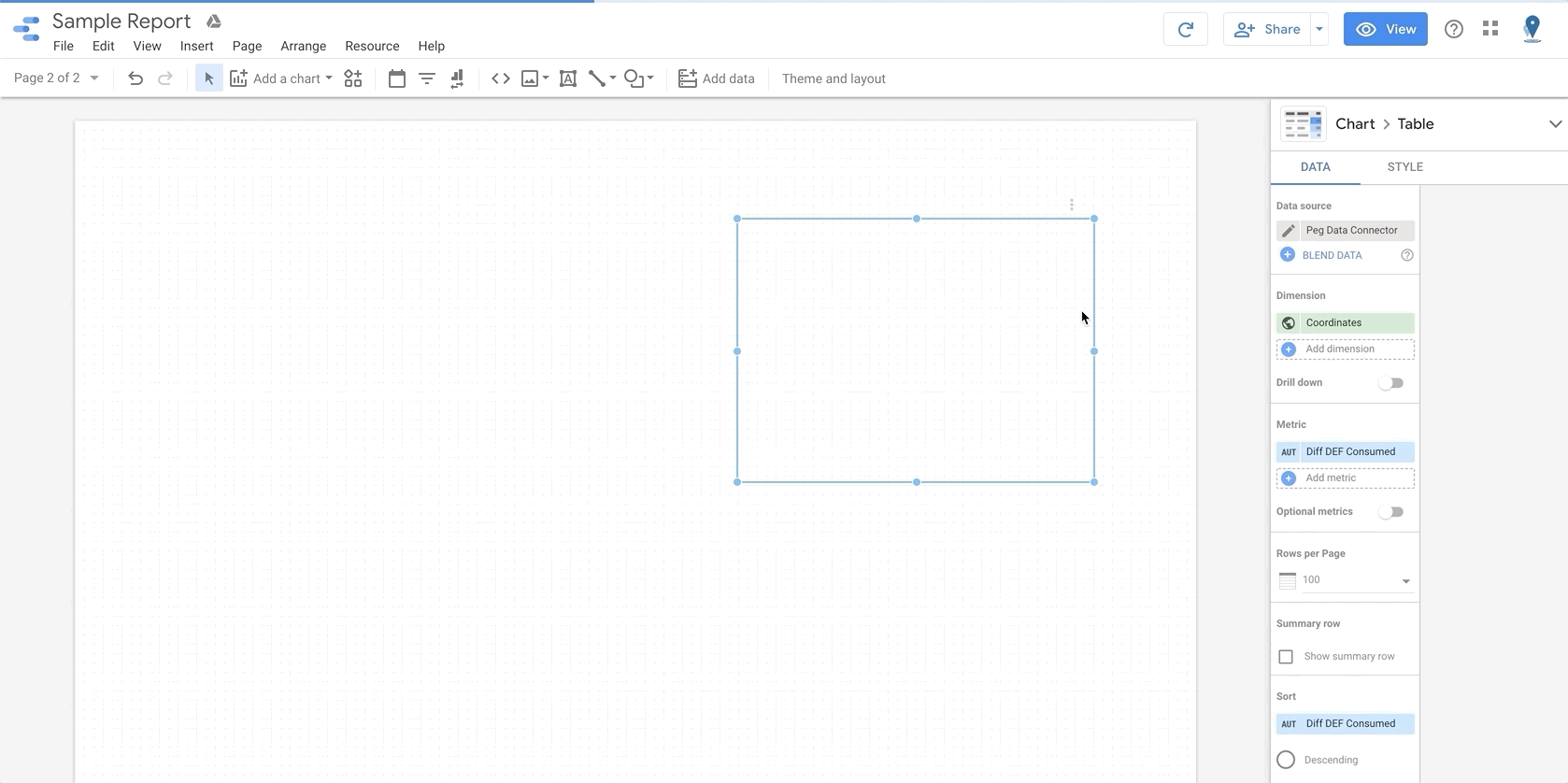Check the Show summary row checkbox

click(x=1286, y=657)
